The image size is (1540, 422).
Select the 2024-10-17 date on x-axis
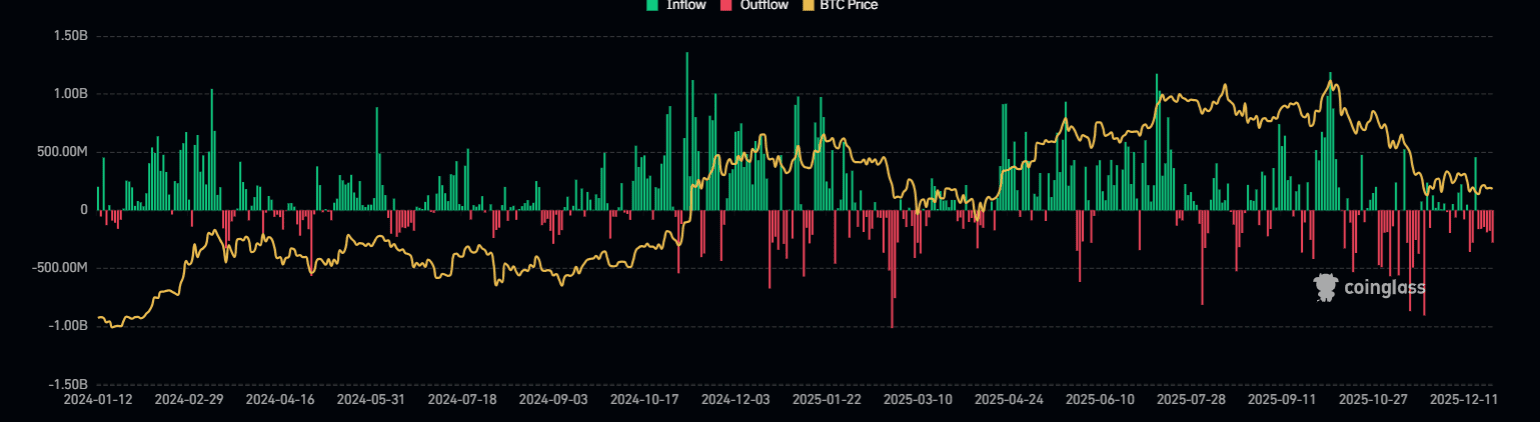click(644, 399)
